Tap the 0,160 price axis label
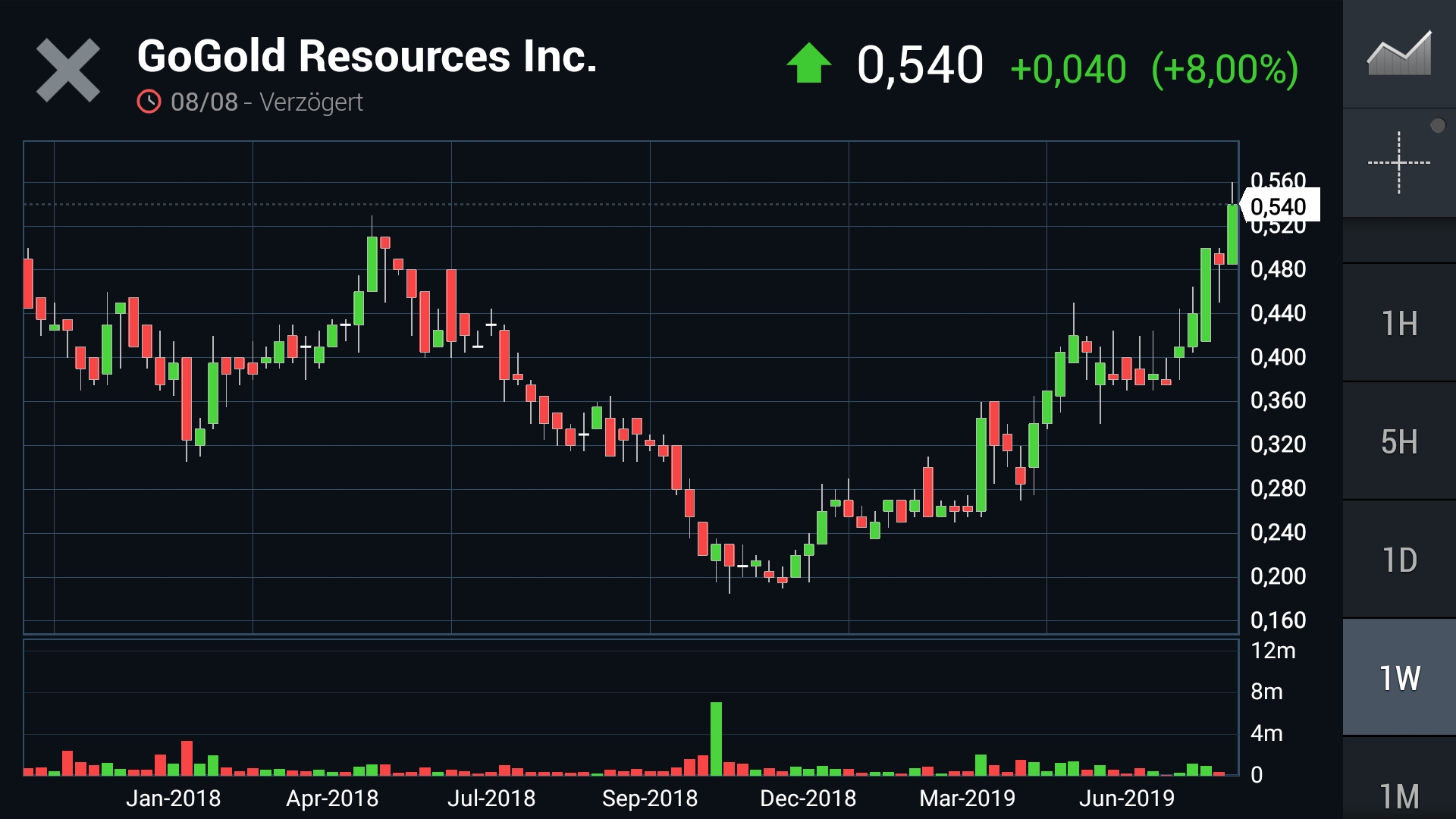The height and width of the screenshot is (819, 1456). point(1279,620)
